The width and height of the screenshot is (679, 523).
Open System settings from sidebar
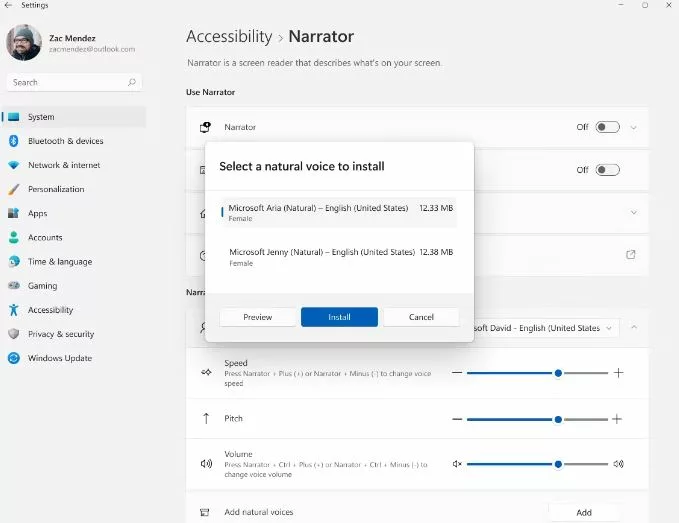click(74, 117)
